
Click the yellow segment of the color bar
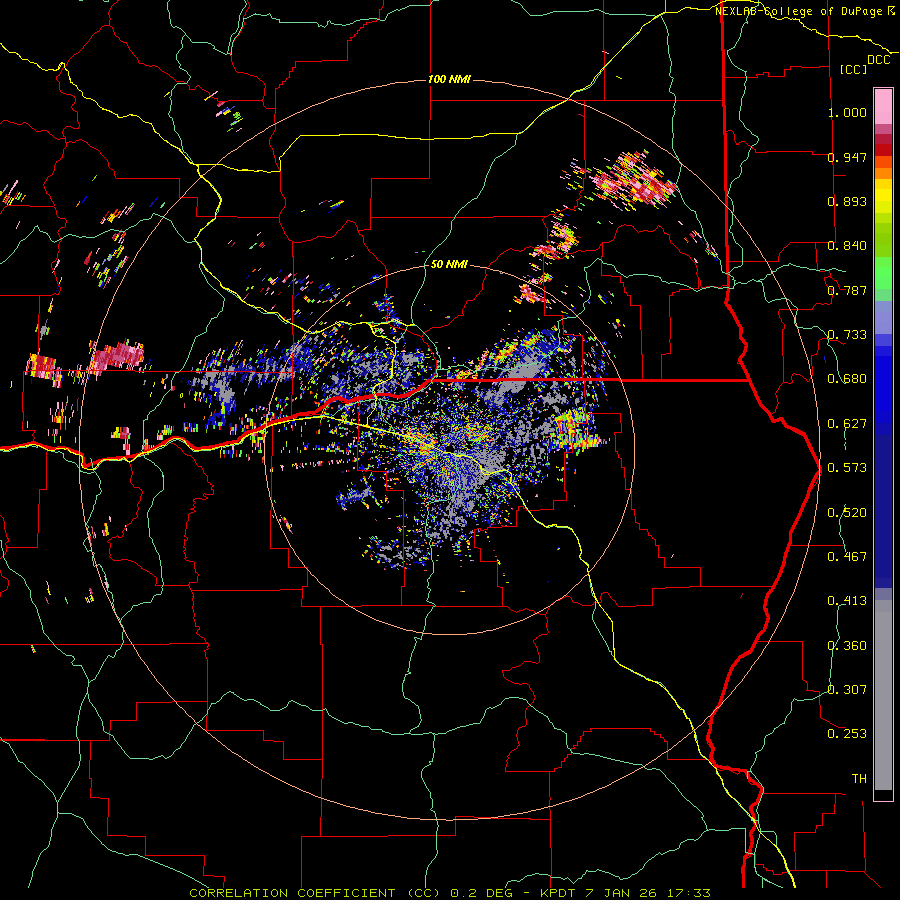point(883,196)
